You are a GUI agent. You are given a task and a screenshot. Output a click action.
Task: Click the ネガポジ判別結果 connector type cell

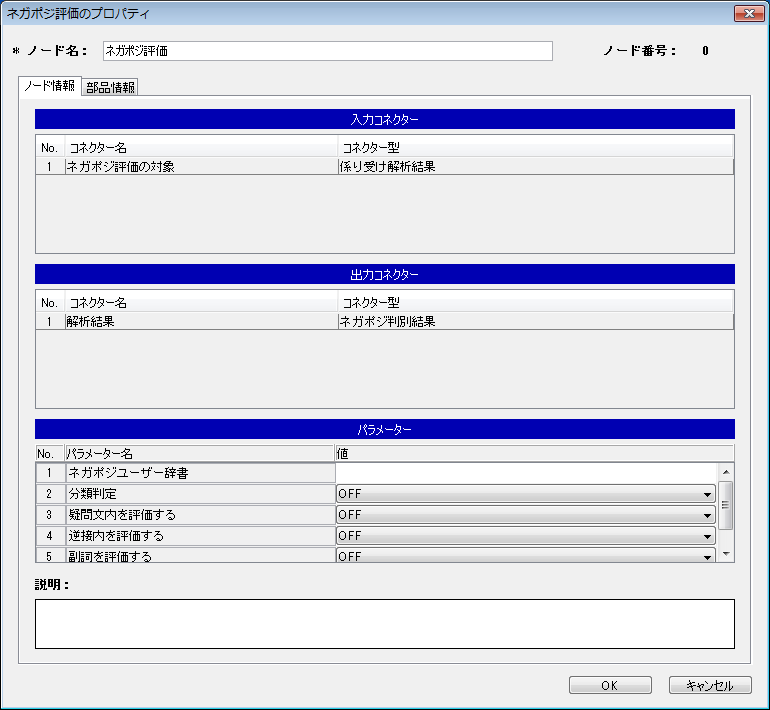pyautogui.click(x=536, y=322)
